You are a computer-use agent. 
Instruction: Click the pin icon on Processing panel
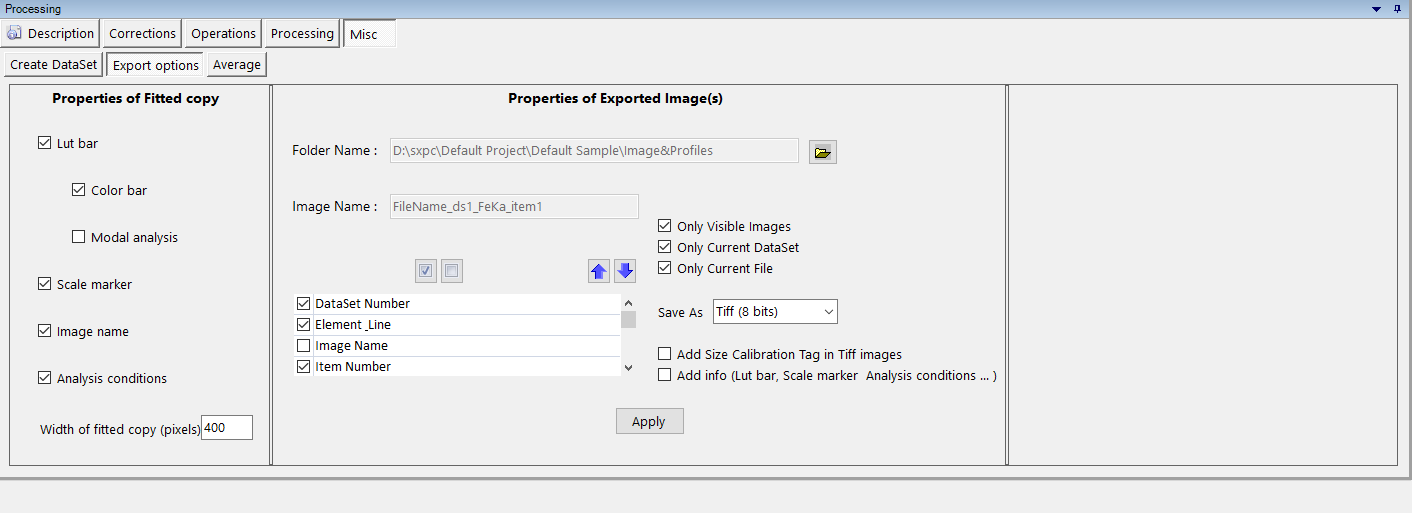1397,9
